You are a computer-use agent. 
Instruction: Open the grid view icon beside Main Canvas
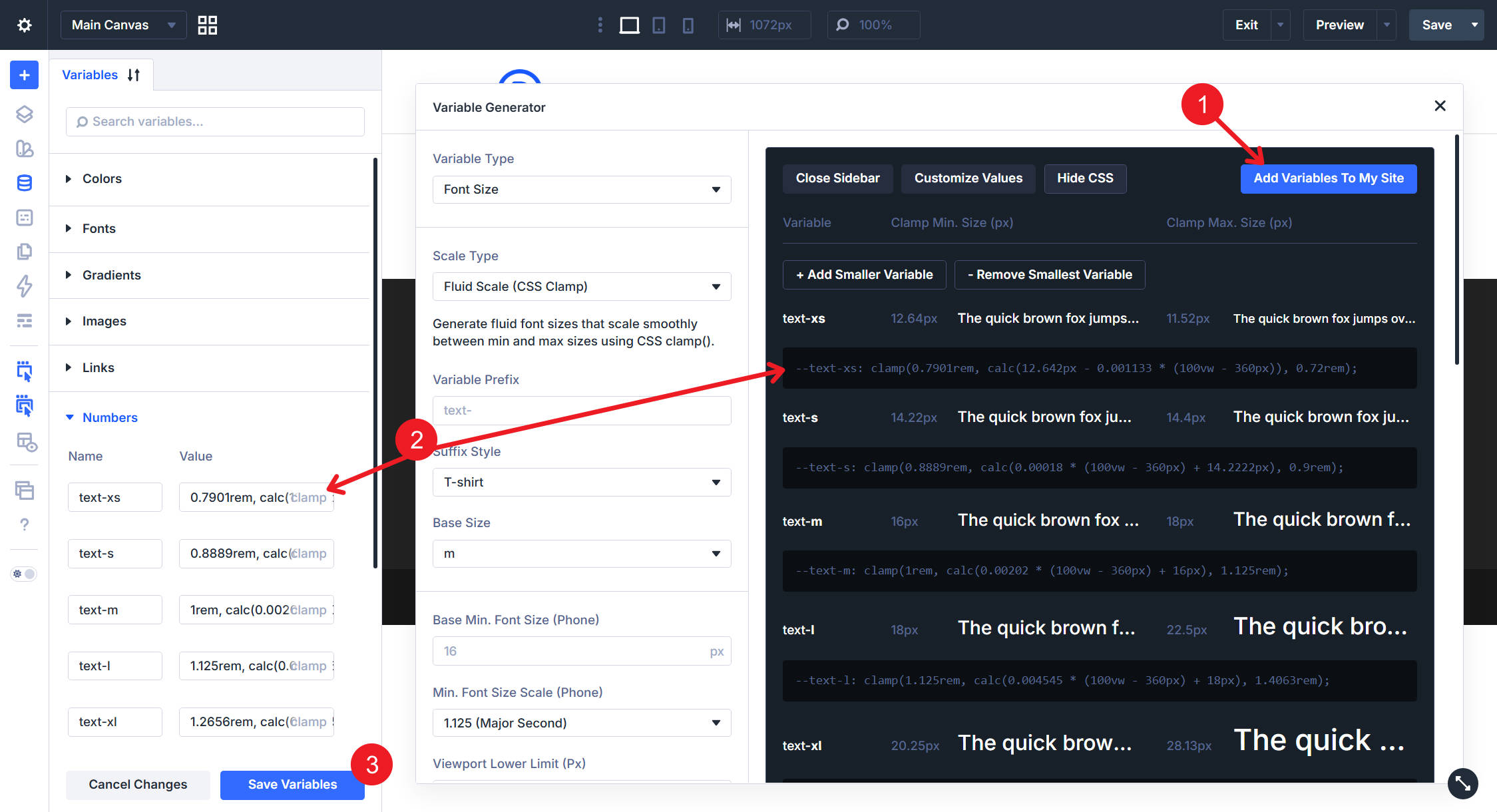208,25
